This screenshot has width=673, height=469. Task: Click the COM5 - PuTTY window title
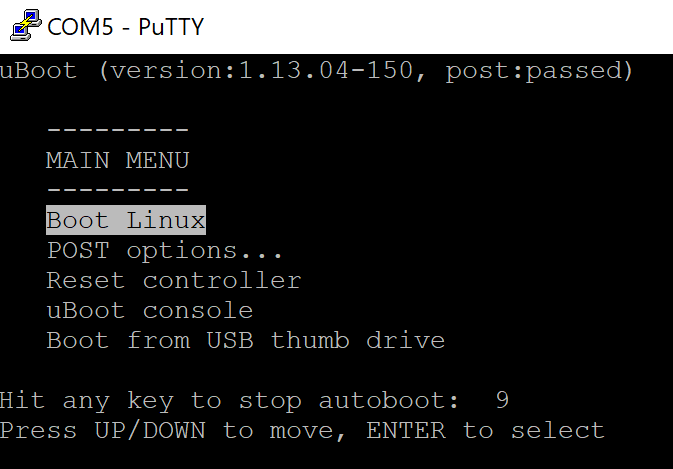point(125,27)
